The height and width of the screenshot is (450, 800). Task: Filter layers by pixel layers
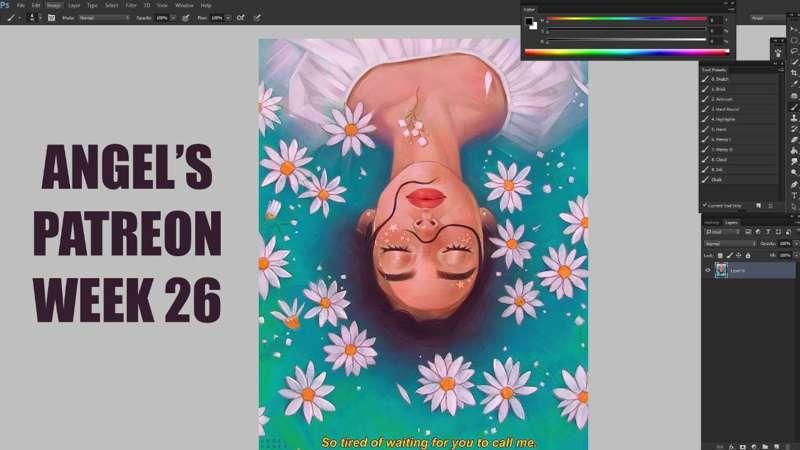click(748, 232)
